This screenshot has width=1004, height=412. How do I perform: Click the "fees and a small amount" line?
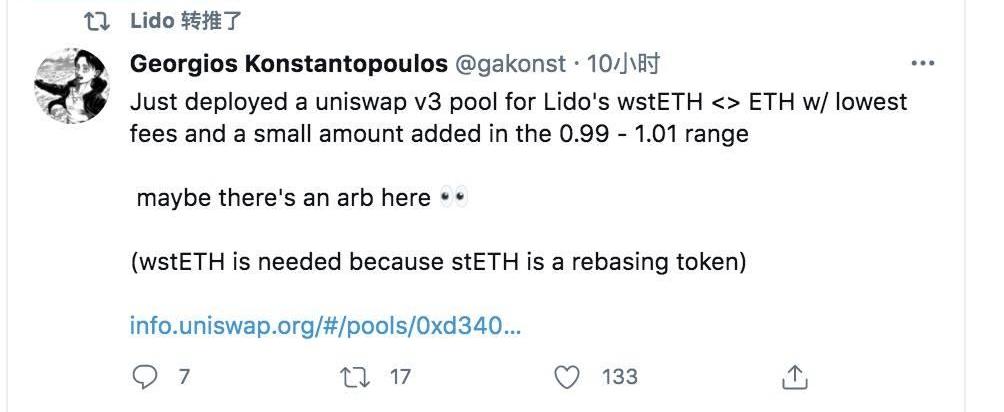coord(439,134)
